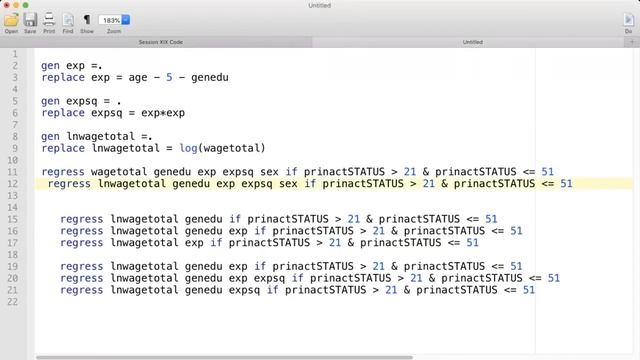Click 'replace expsq = exp*exp' line

tap(113, 113)
